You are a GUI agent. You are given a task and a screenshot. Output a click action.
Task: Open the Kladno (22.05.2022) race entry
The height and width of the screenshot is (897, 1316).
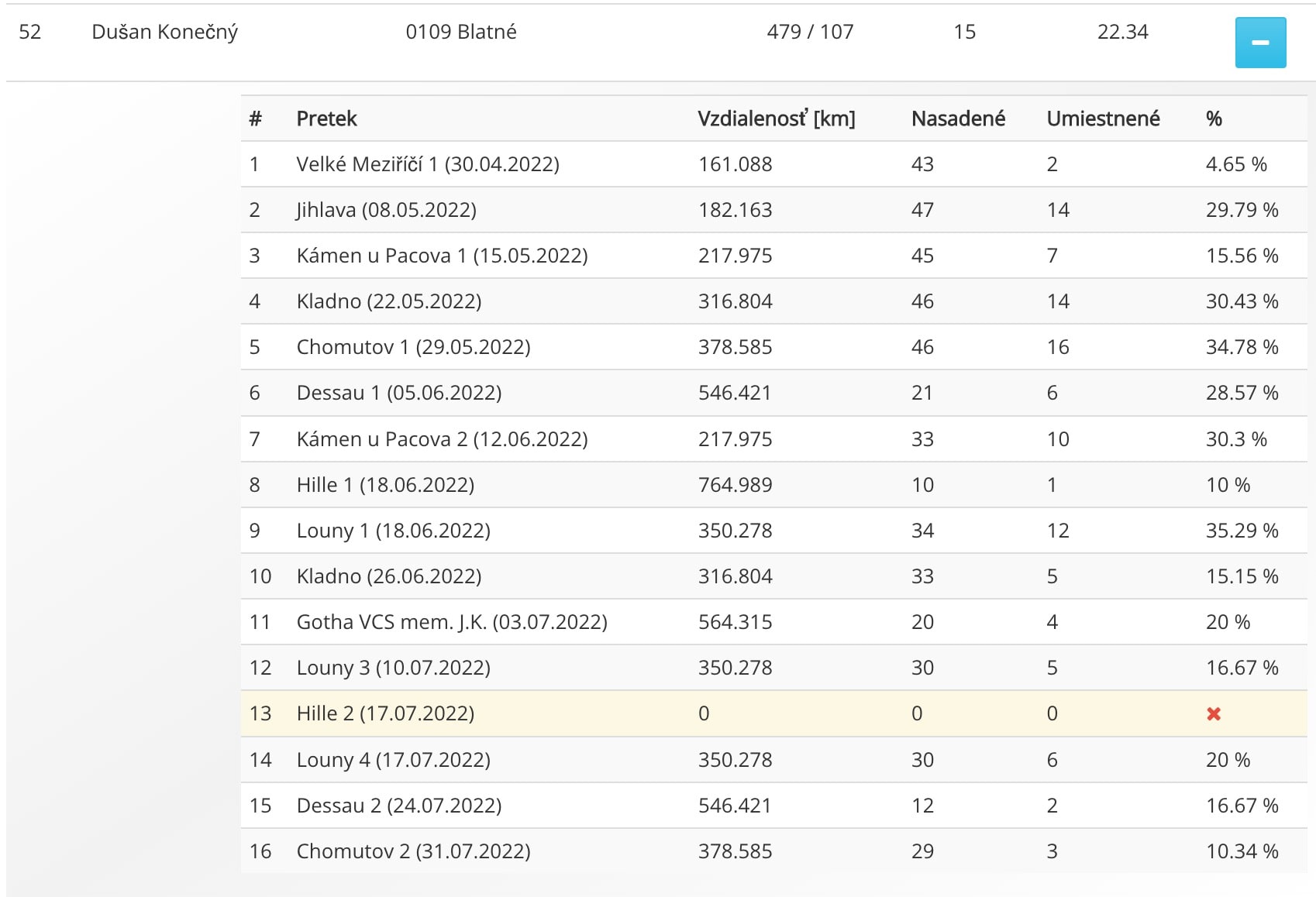389,301
